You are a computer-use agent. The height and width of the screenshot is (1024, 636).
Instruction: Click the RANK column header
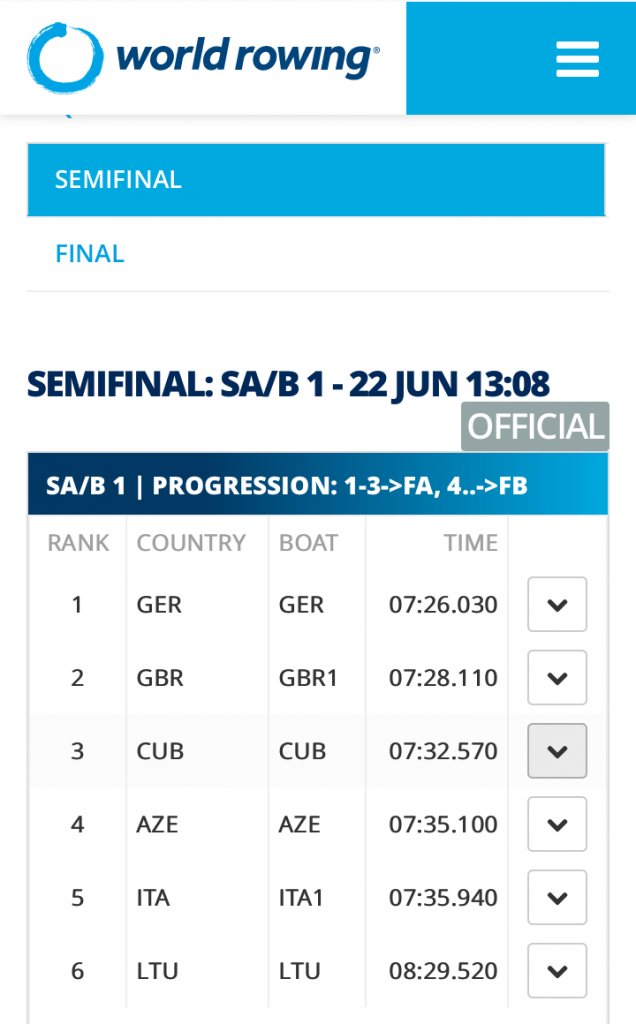click(78, 543)
